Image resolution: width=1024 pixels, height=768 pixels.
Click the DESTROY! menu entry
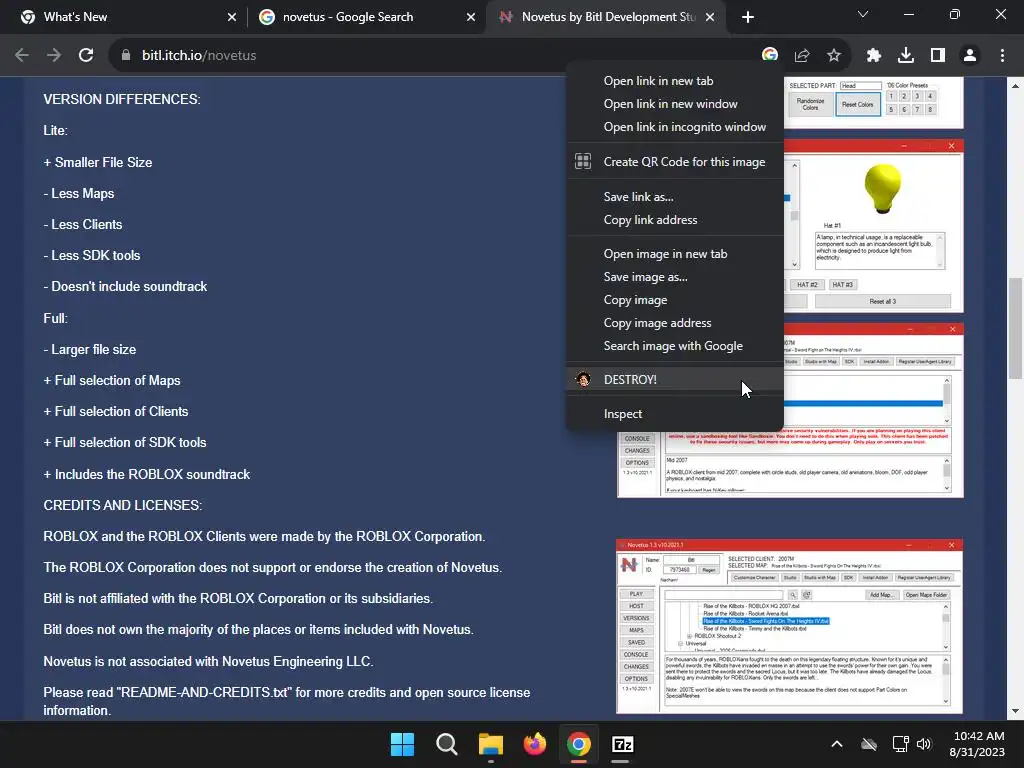(x=675, y=379)
